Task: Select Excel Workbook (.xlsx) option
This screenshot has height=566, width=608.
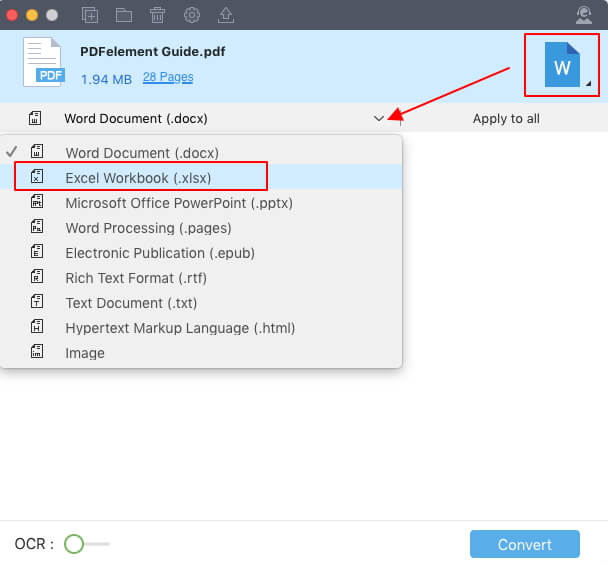Action: point(201,178)
